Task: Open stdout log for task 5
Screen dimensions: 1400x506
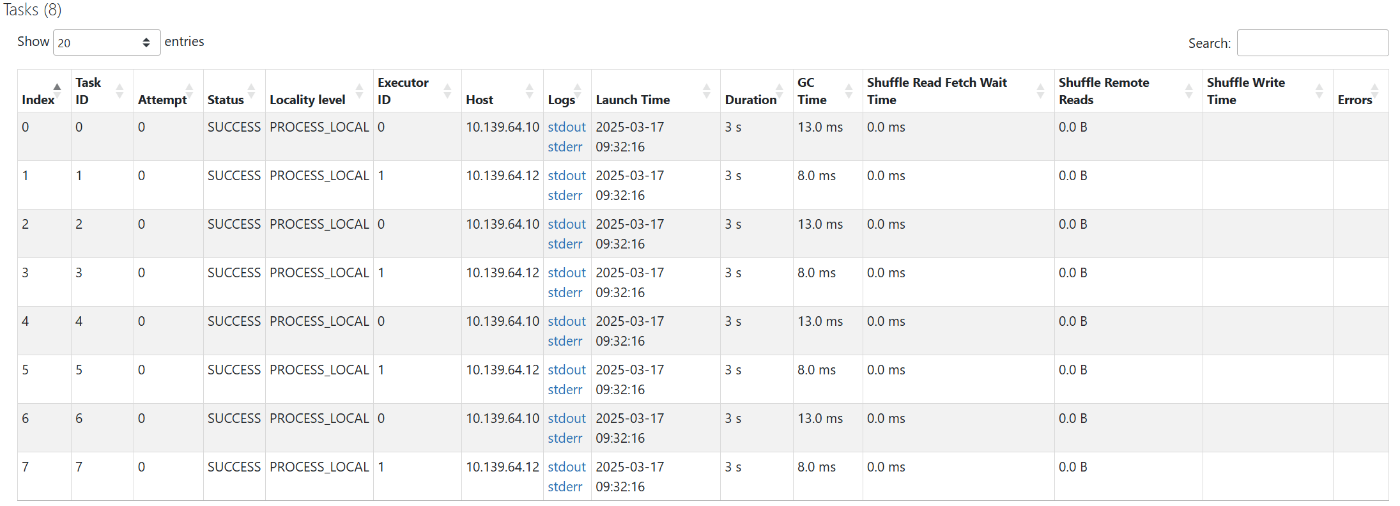Action: (567, 369)
